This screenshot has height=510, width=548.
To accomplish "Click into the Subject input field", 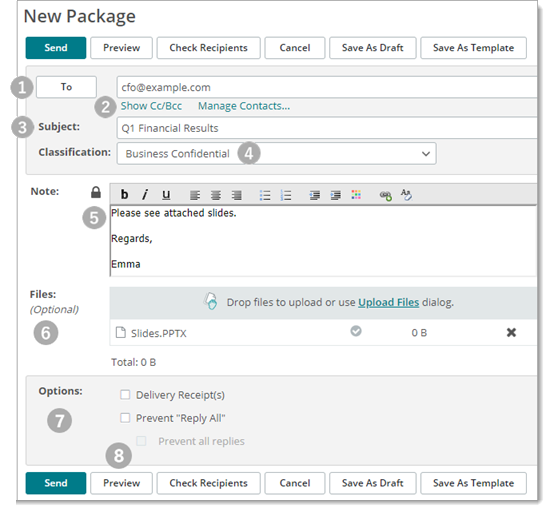I will click(327, 128).
